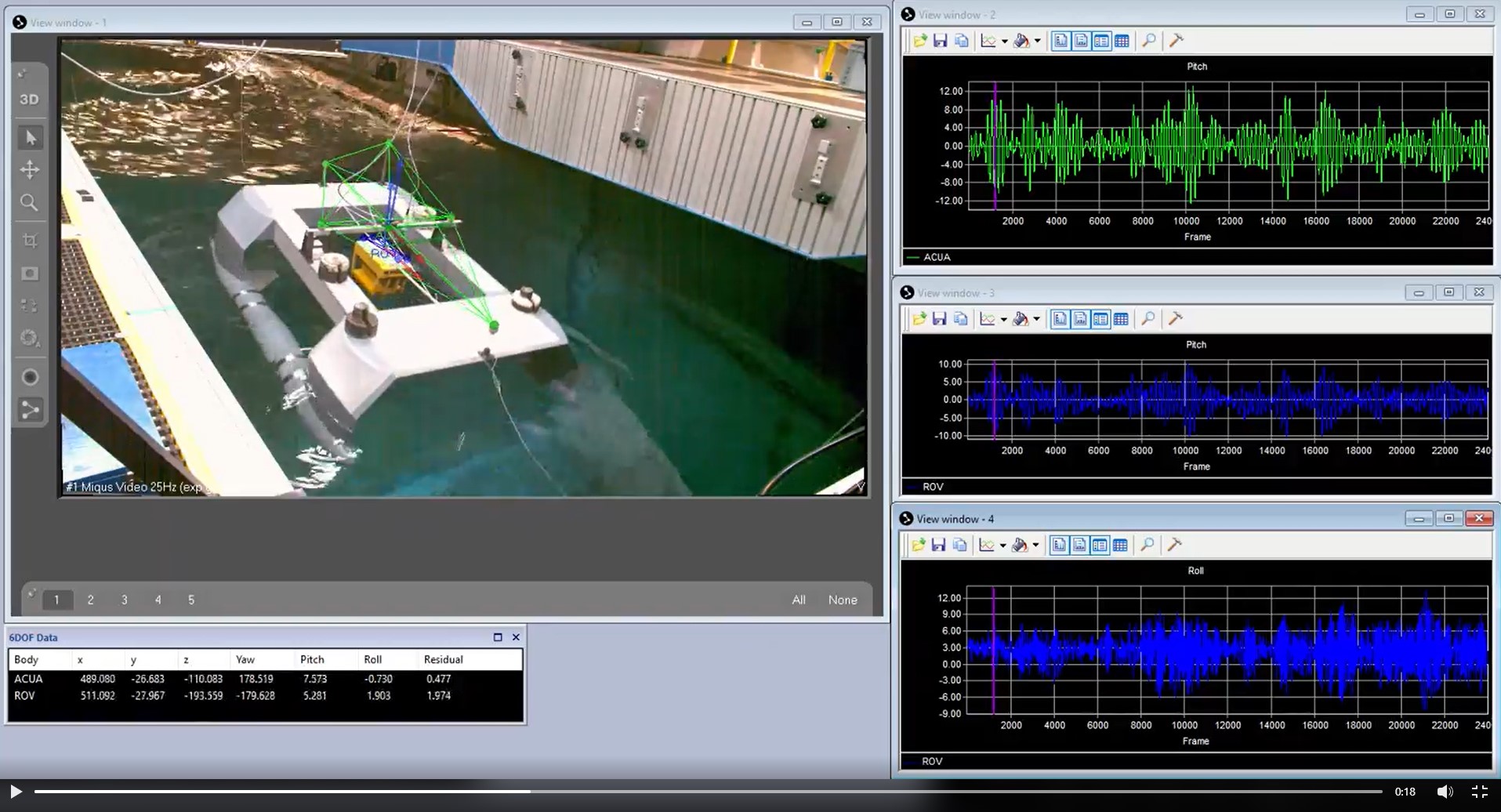Enter fullscreen video mode

pyautogui.click(x=1479, y=792)
